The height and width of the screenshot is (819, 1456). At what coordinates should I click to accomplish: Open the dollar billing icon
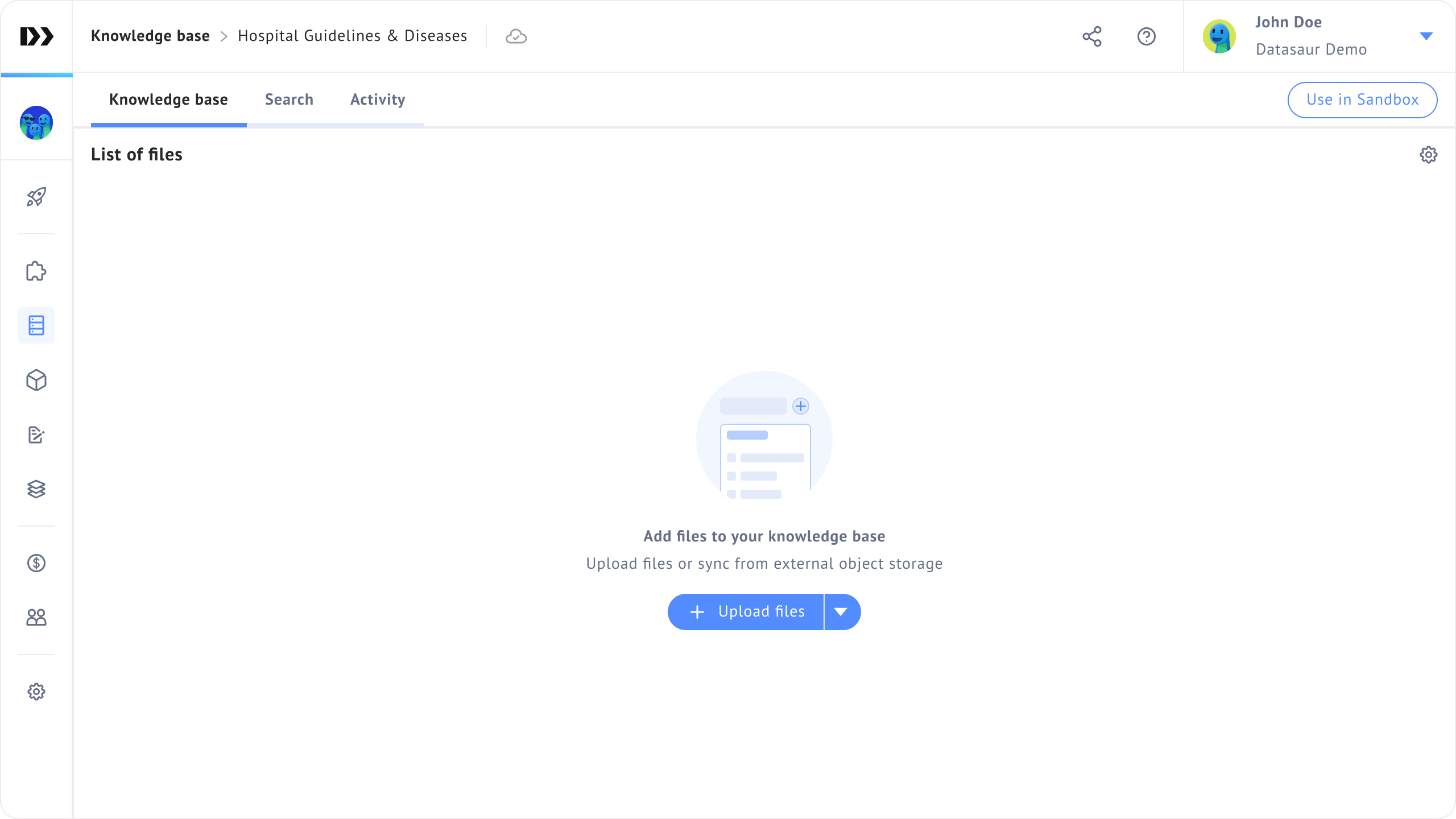[x=36, y=563]
